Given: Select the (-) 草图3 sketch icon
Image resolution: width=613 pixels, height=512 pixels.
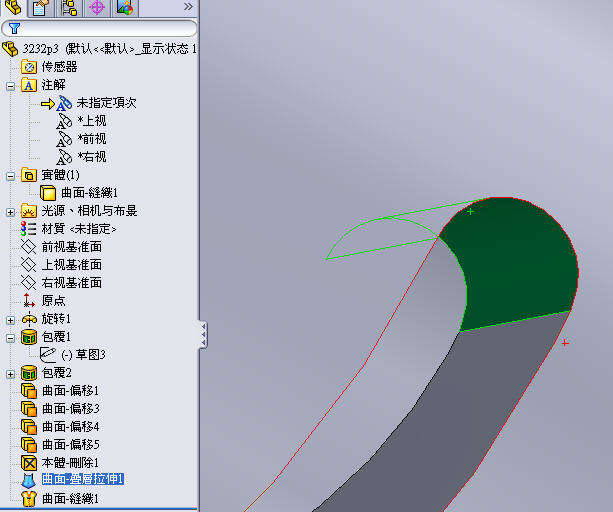Looking at the screenshot, I should 48,355.
